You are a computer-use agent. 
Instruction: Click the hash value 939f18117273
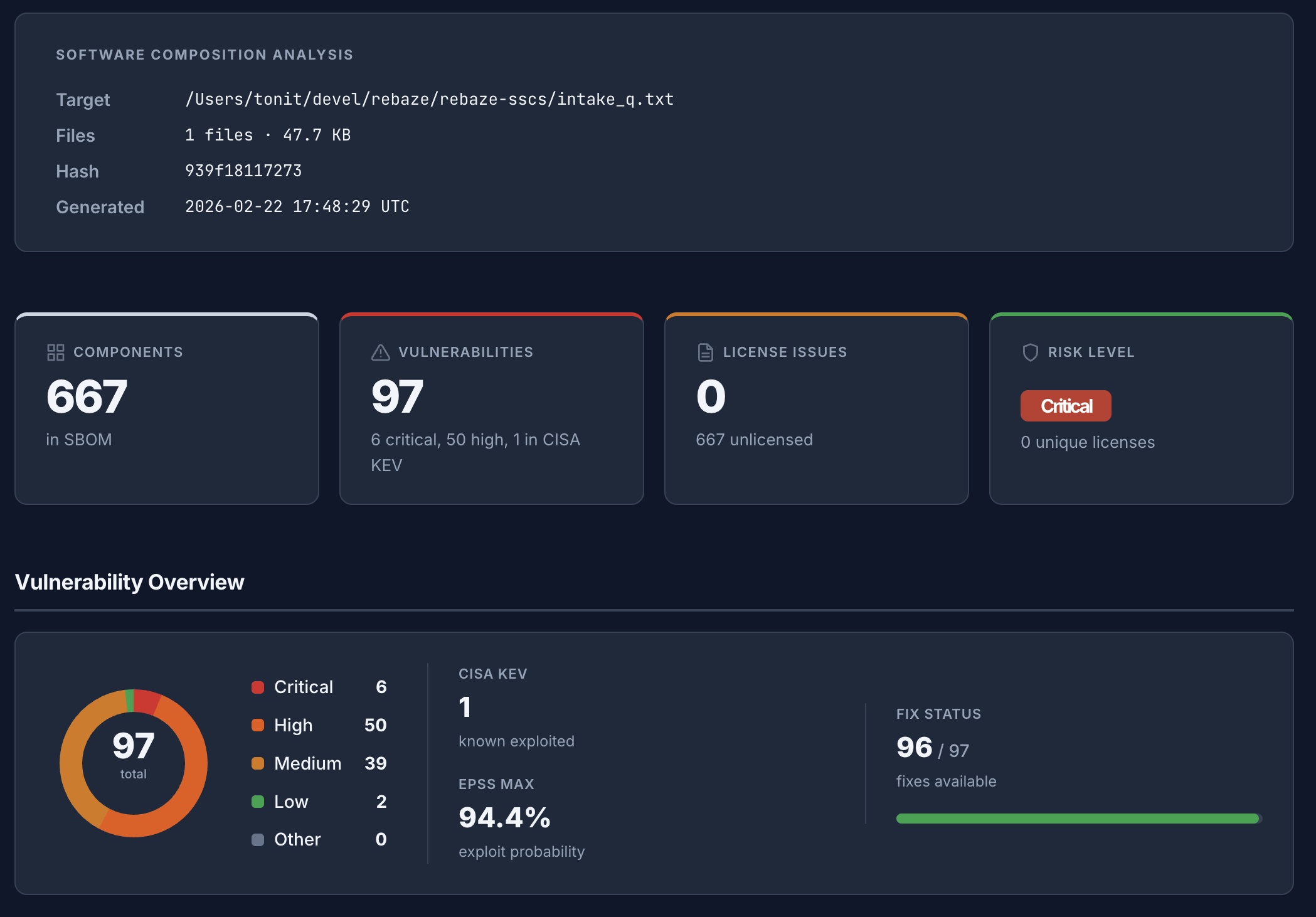(x=243, y=171)
